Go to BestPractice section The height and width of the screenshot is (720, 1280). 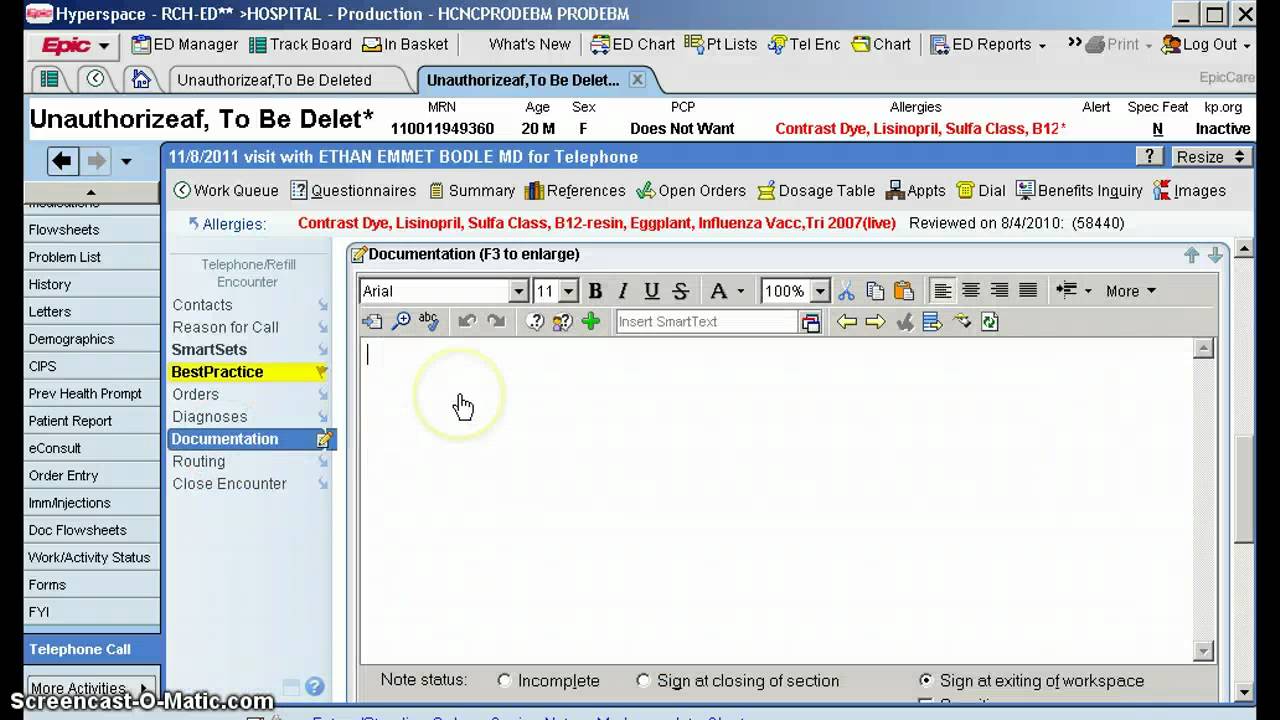pos(250,372)
